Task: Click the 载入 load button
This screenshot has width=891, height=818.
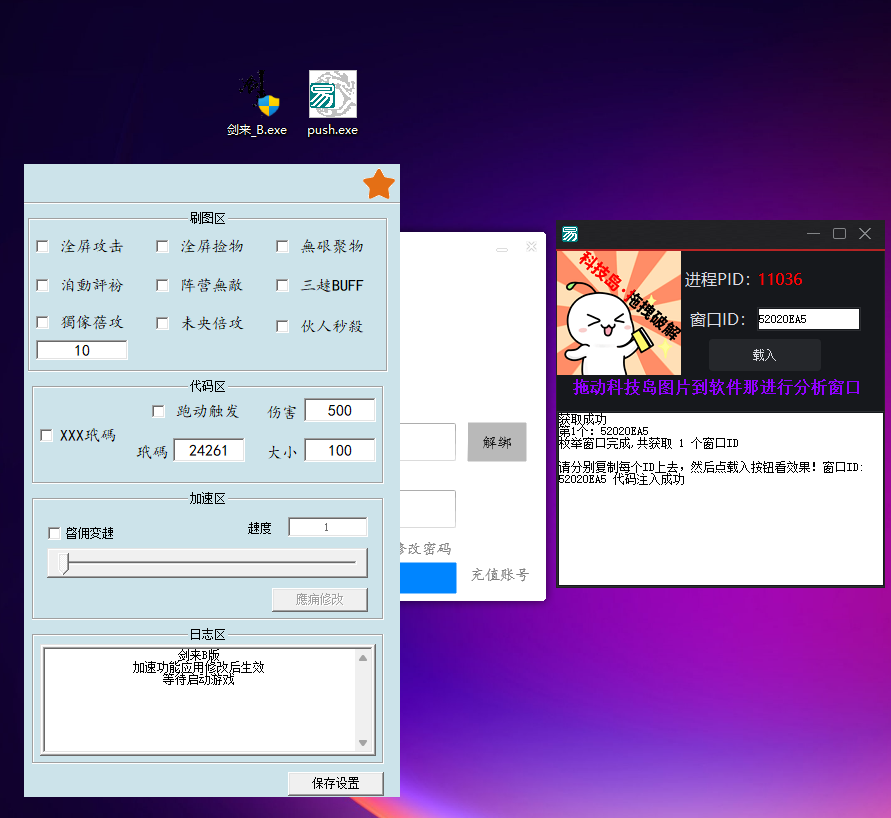Action: [x=764, y=355]
